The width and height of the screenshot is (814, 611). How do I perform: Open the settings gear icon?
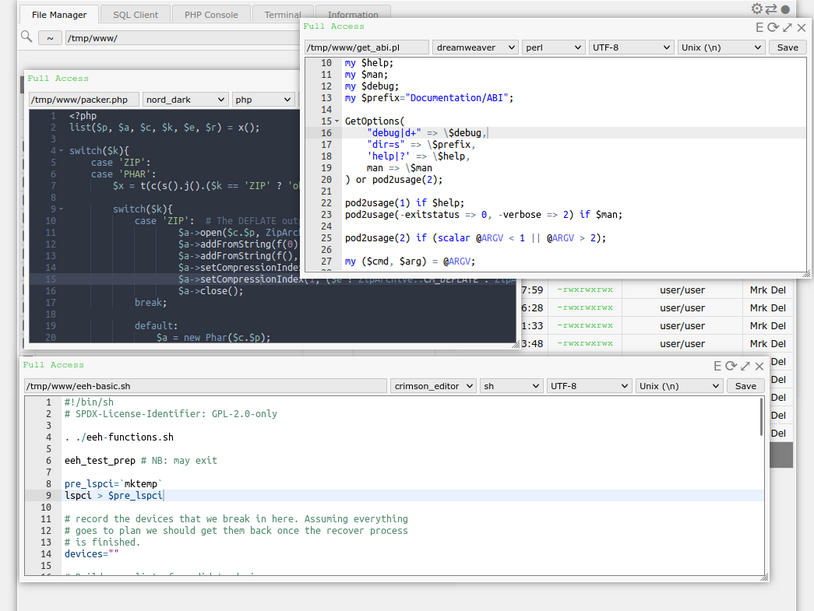[x=757, y=9]
